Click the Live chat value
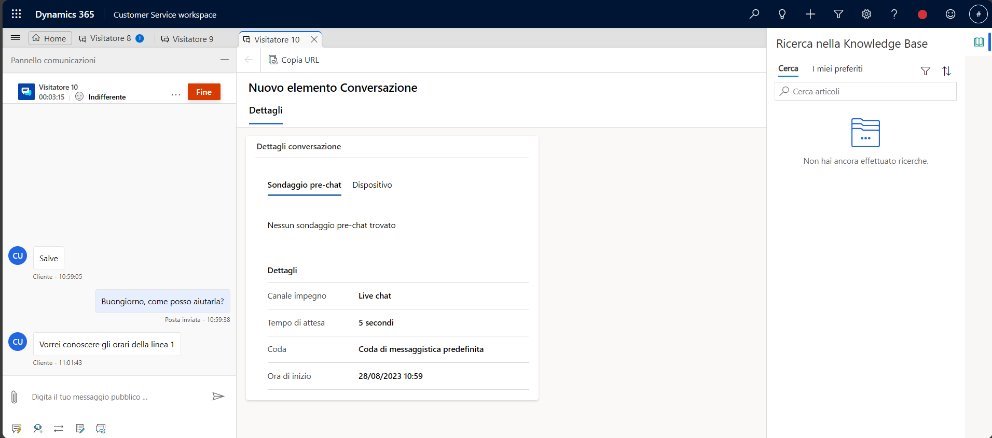 click(x=375, y=296)
